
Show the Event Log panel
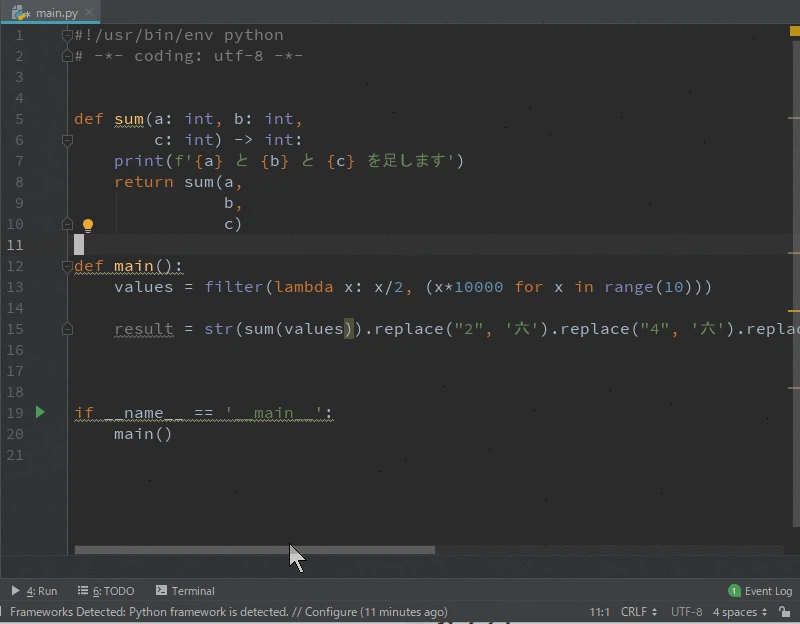click(x=760, y=591)
